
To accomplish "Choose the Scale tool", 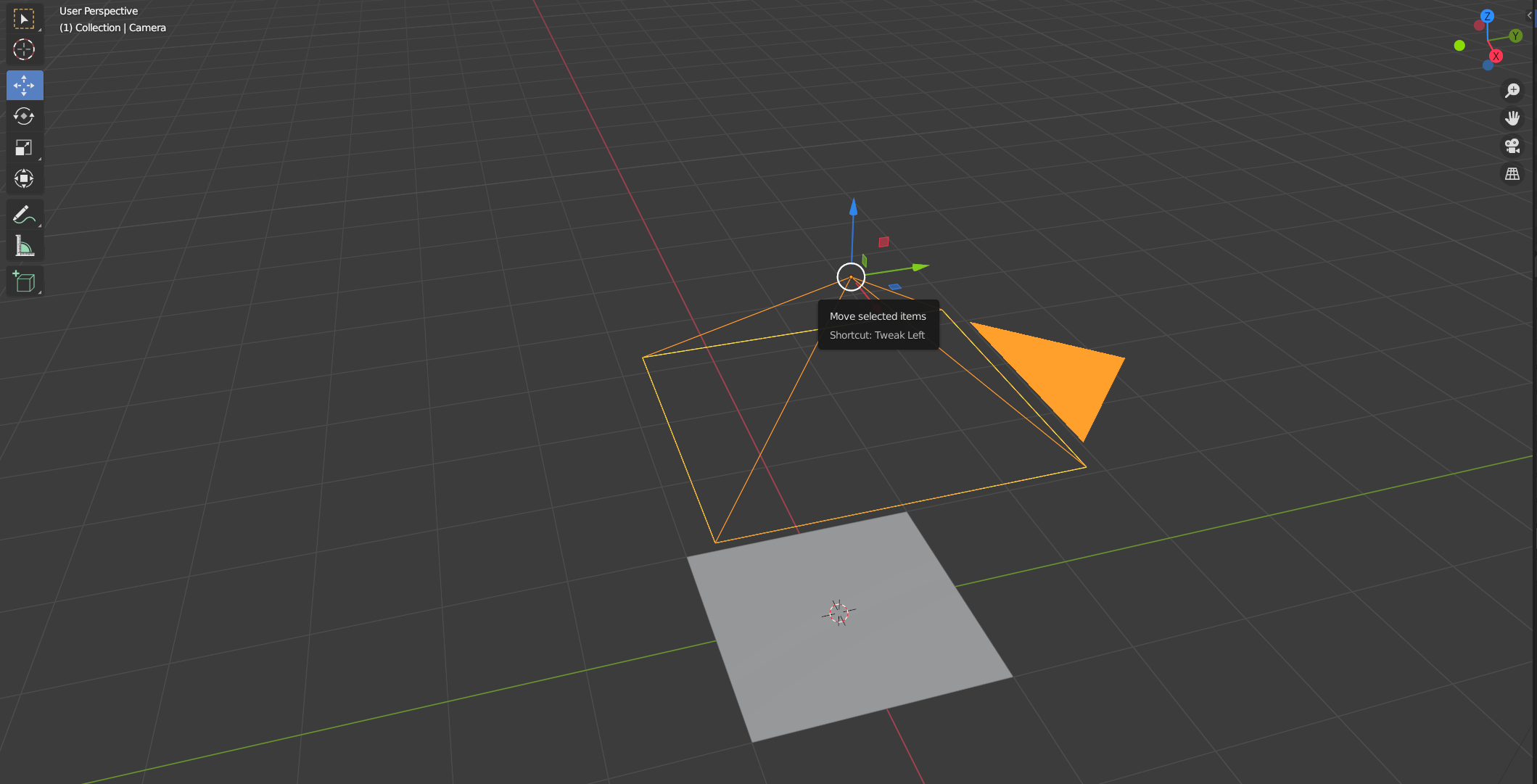I will click(x=24, y=148).
